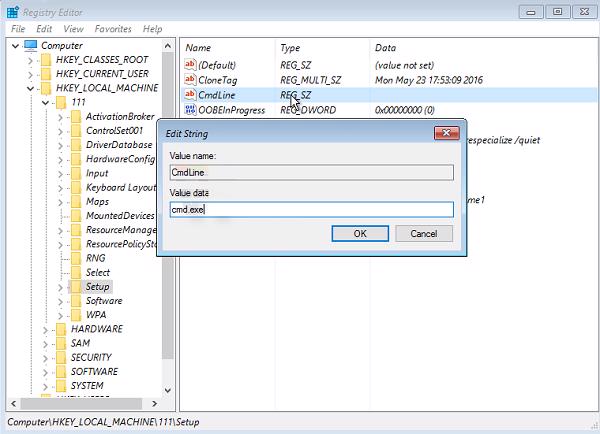Click the Software key folder icon under 111
The image size is (600, 434).
point(76,300)
